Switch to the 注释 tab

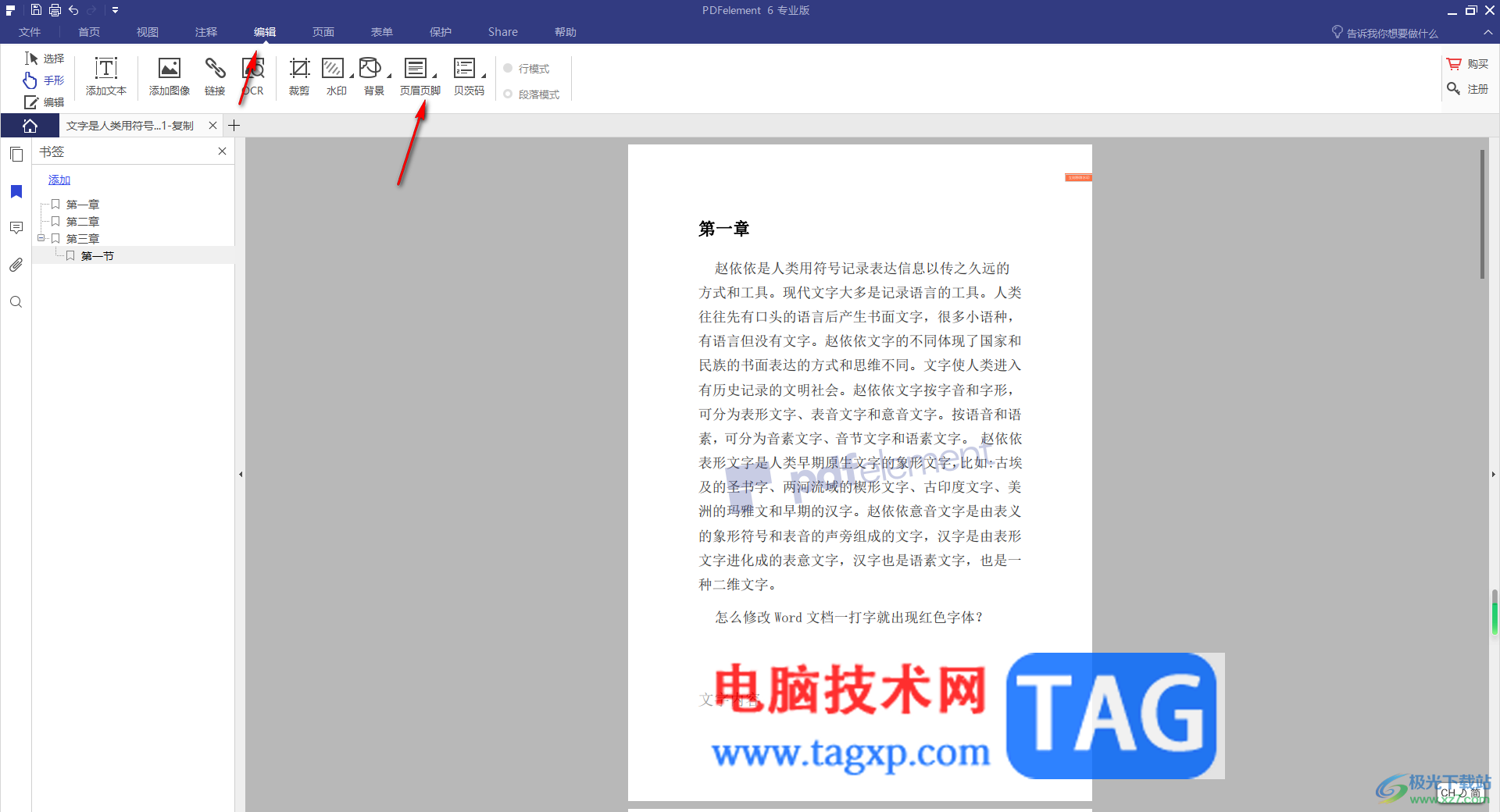coord(206,32)
